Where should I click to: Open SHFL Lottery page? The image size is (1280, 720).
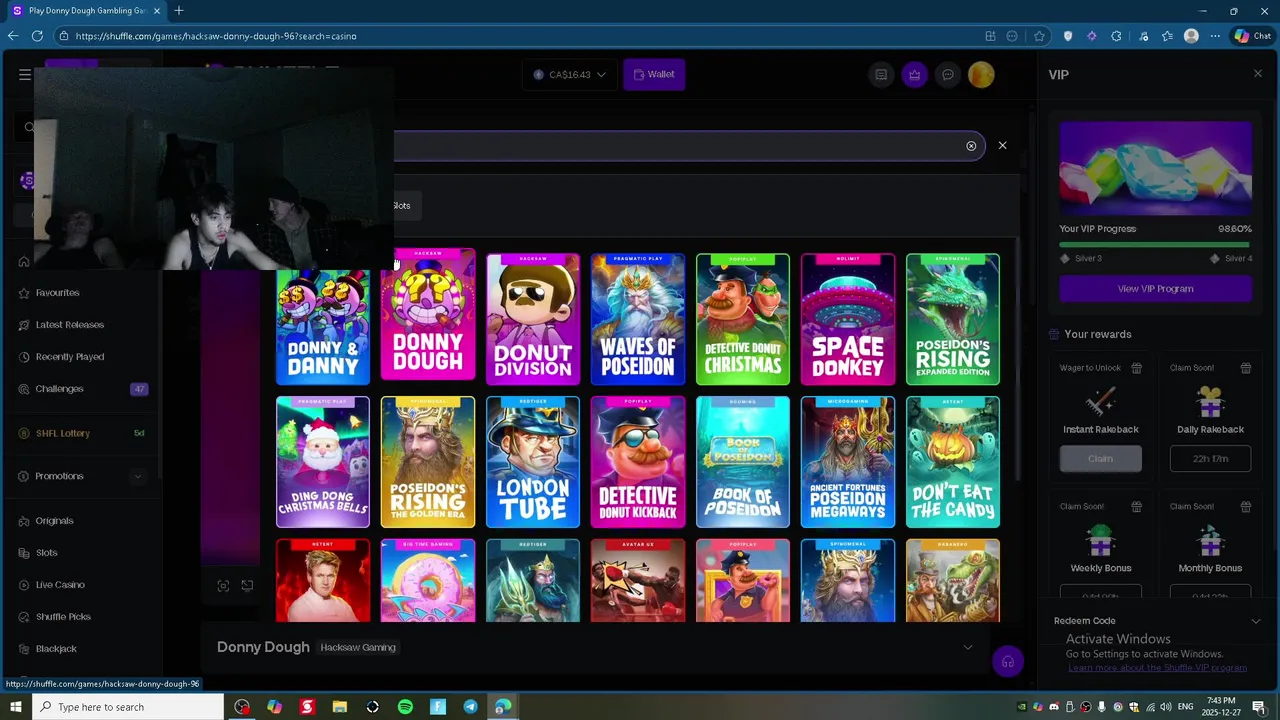coord(63,433)
